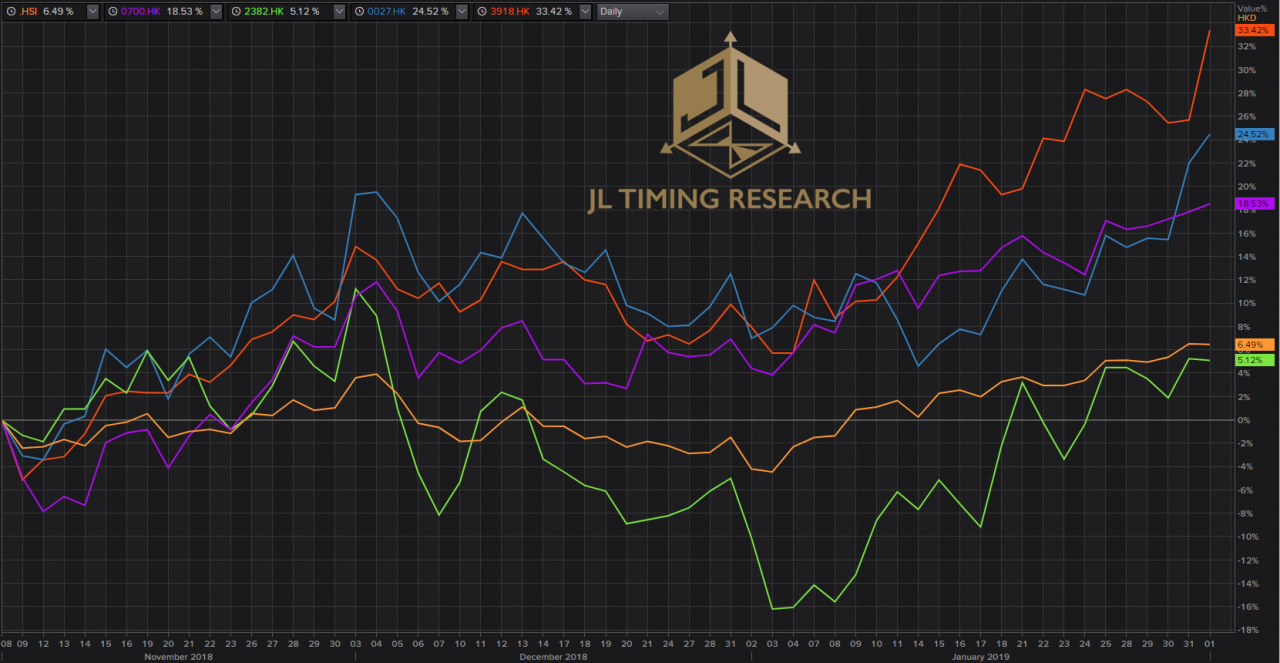Click the blue 24.52% axis value tag
This screenshot has width=1280, height=663.
[x=1252, y=134]
